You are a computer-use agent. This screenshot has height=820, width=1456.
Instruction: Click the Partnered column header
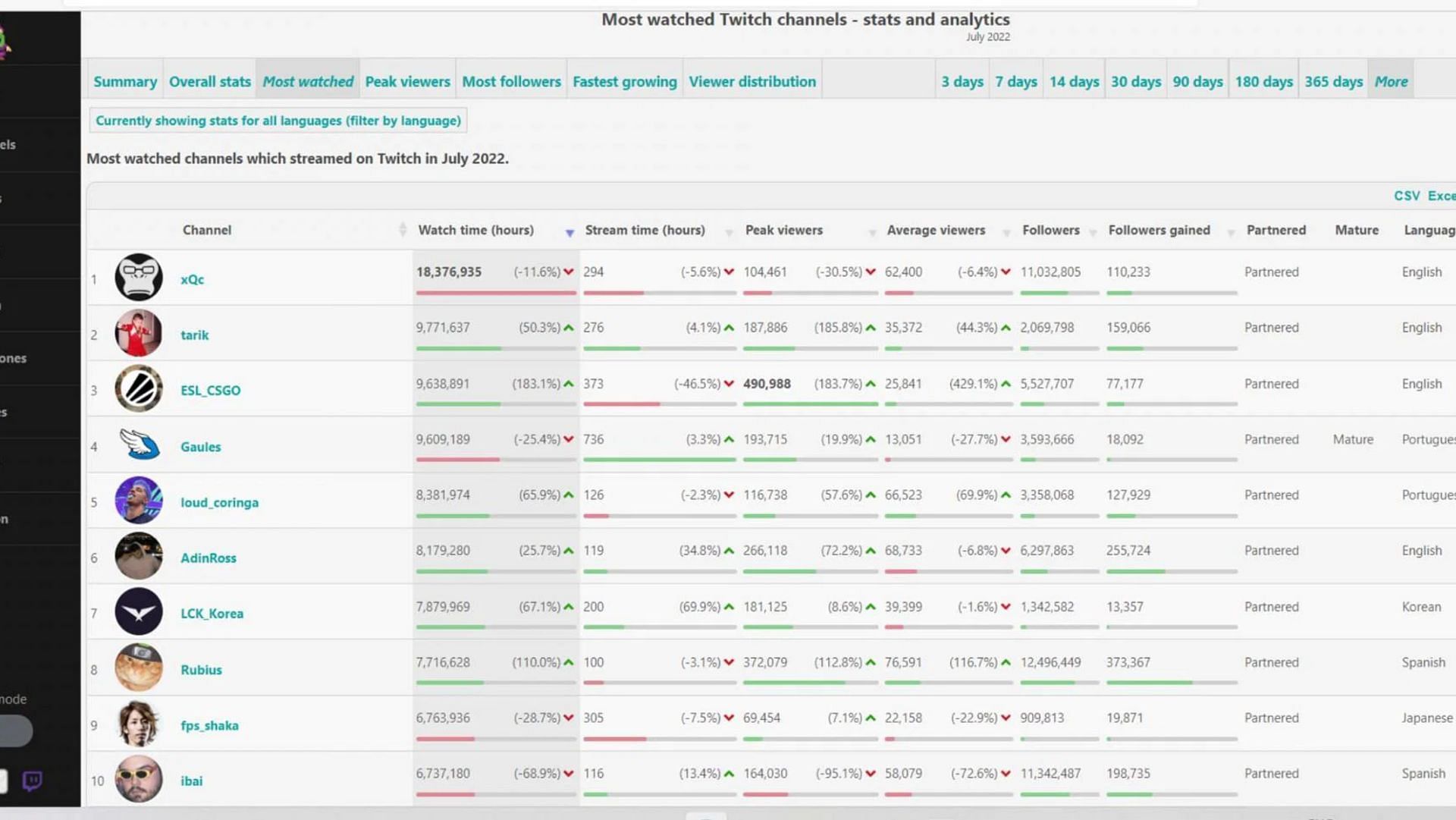click(1276, 230)
